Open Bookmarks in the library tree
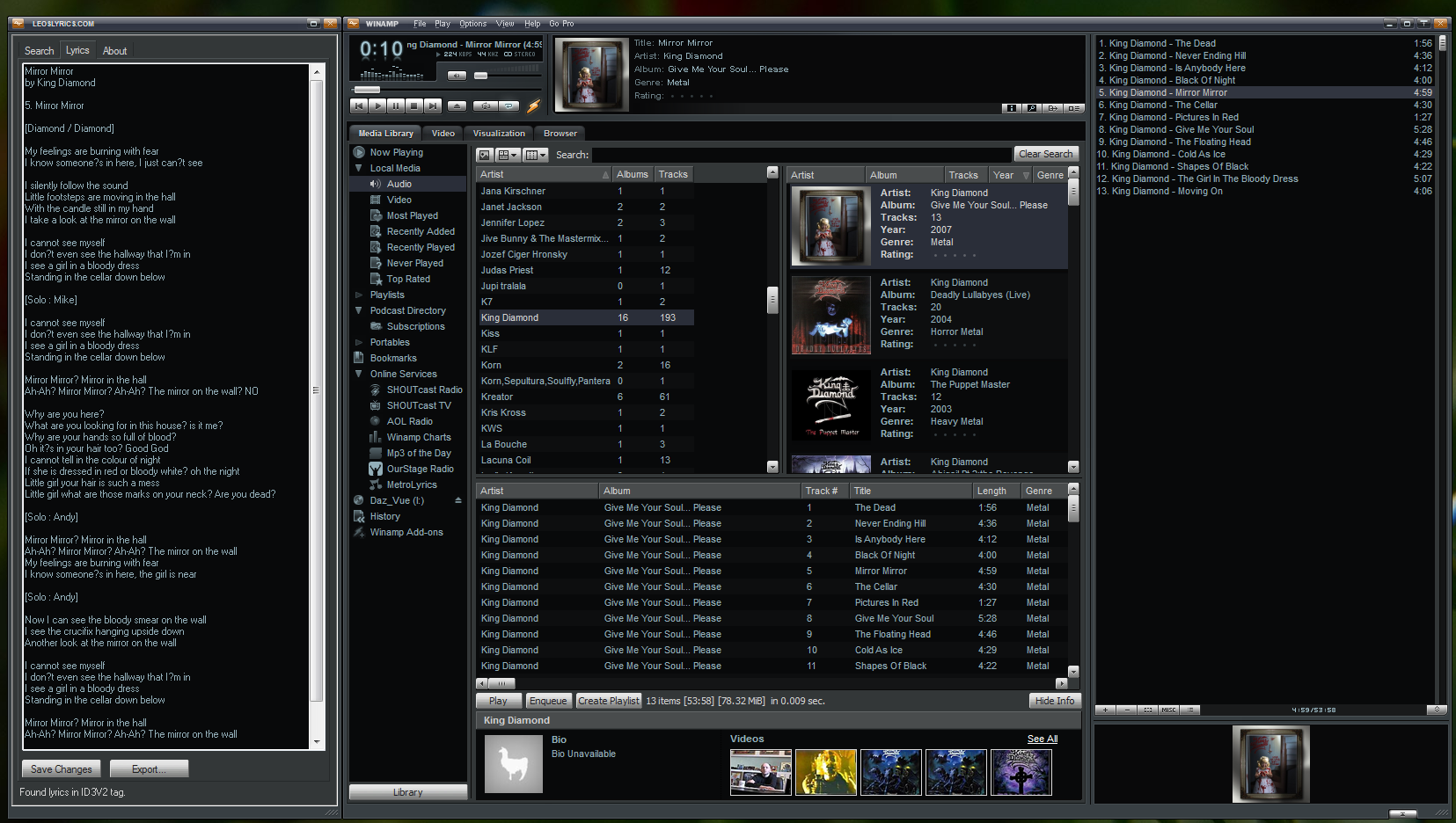Viewport: 1456px width, 823px height. coord(393,358)
